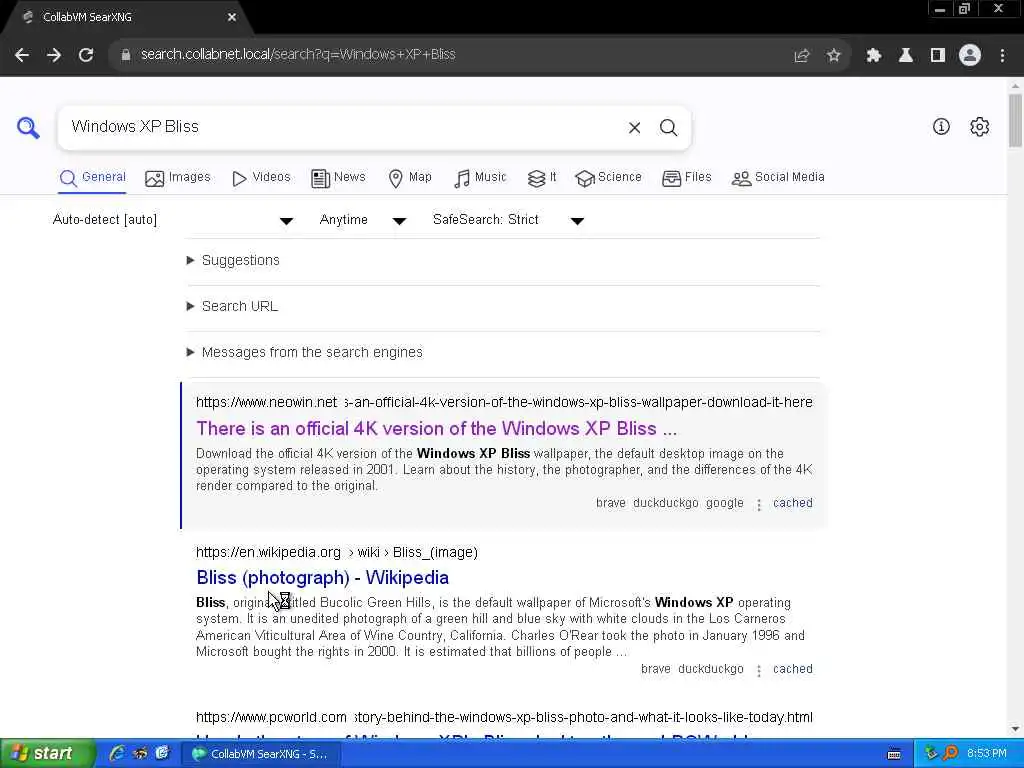Open the official 4K Windows XP Bliss result
The image size is (1024, 768).
[436, 428]
